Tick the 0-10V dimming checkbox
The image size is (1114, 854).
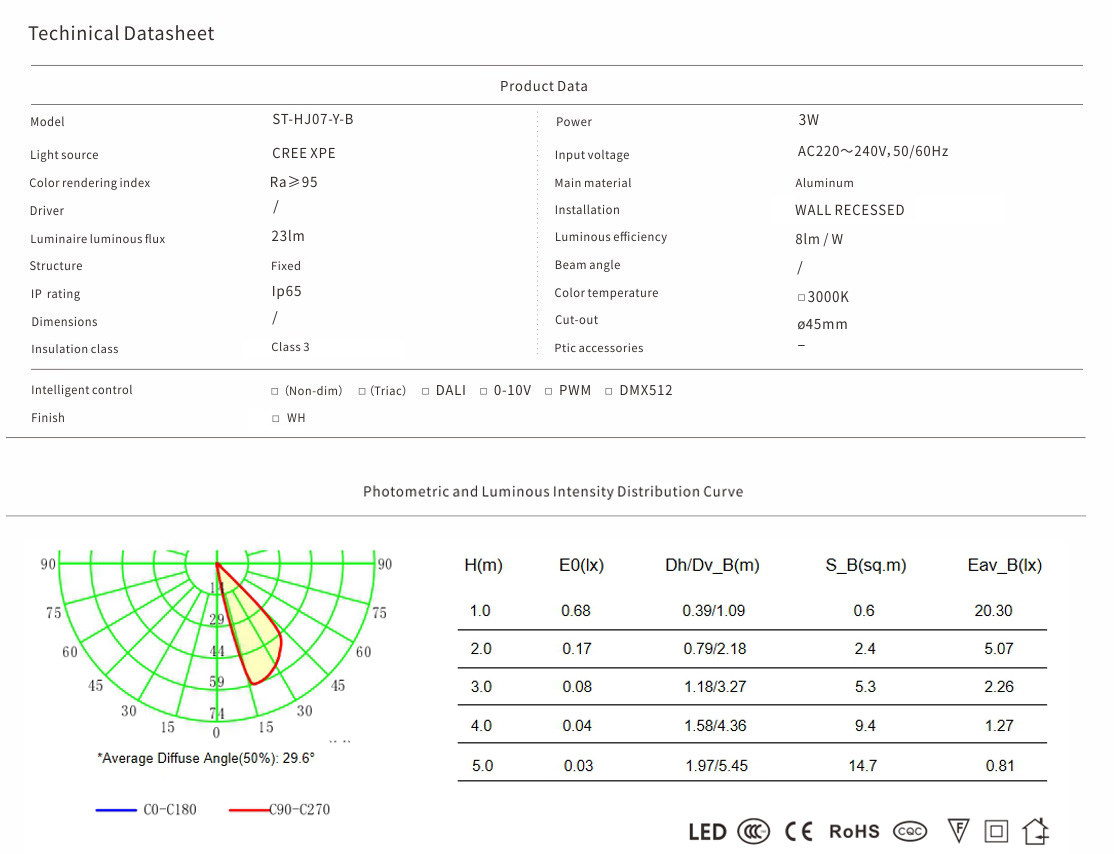(x=484, y=391)
